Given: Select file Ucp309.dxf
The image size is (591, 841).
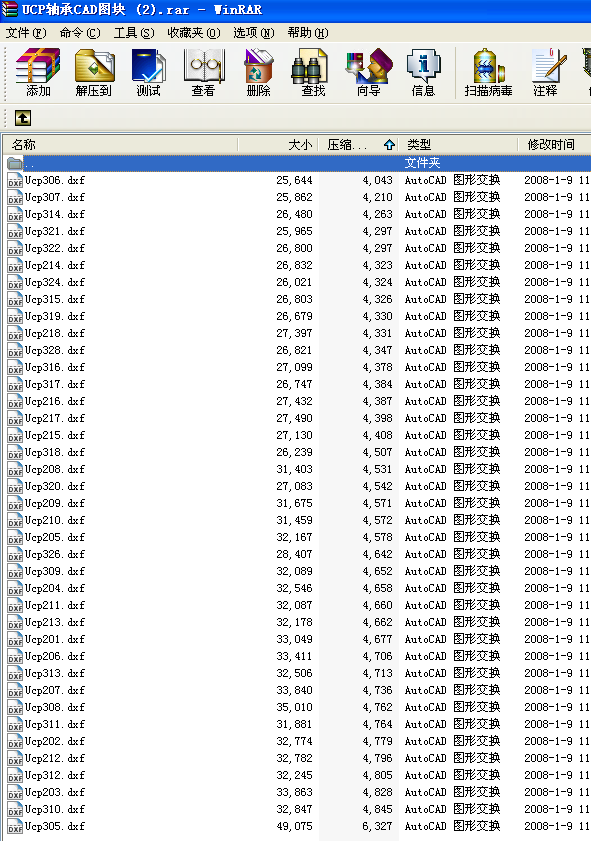Looking at the screenshot, I should pyautogui.click(x=55, y=571).
